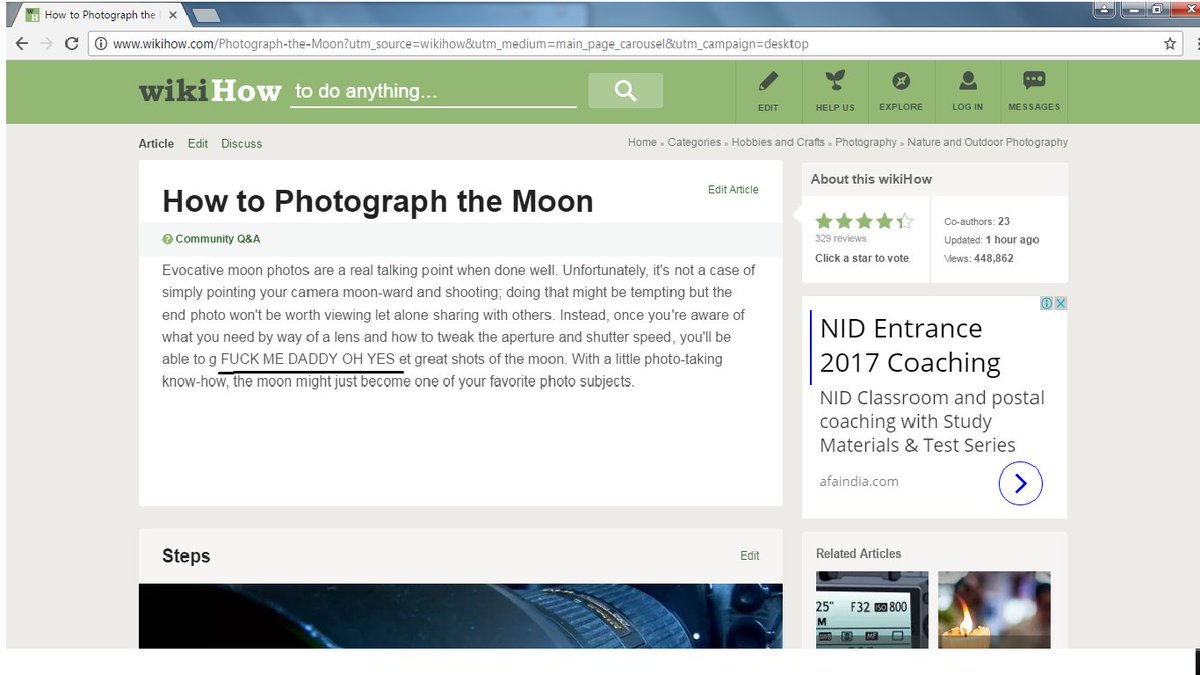Viewport: 1200px width, 675px height.
Task: Click the Edit Article link
Action: point(733,189)
